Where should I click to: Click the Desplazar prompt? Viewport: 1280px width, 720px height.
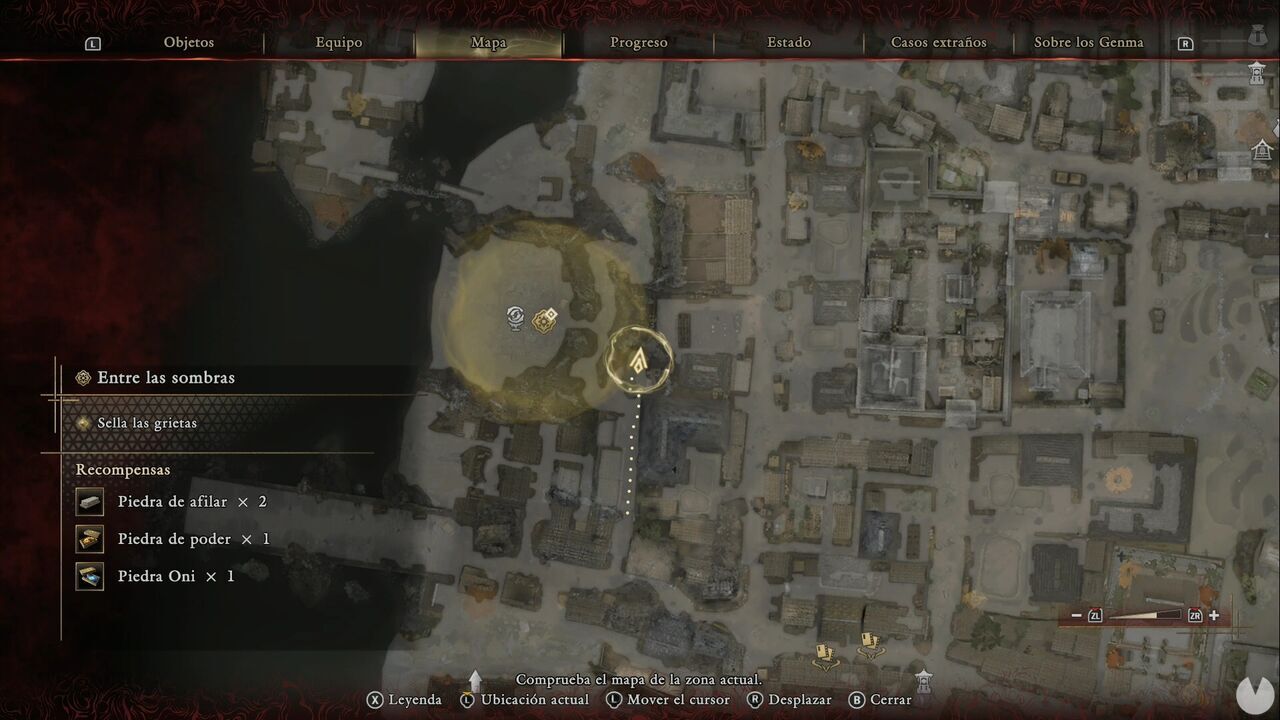(x=789, y=700)
